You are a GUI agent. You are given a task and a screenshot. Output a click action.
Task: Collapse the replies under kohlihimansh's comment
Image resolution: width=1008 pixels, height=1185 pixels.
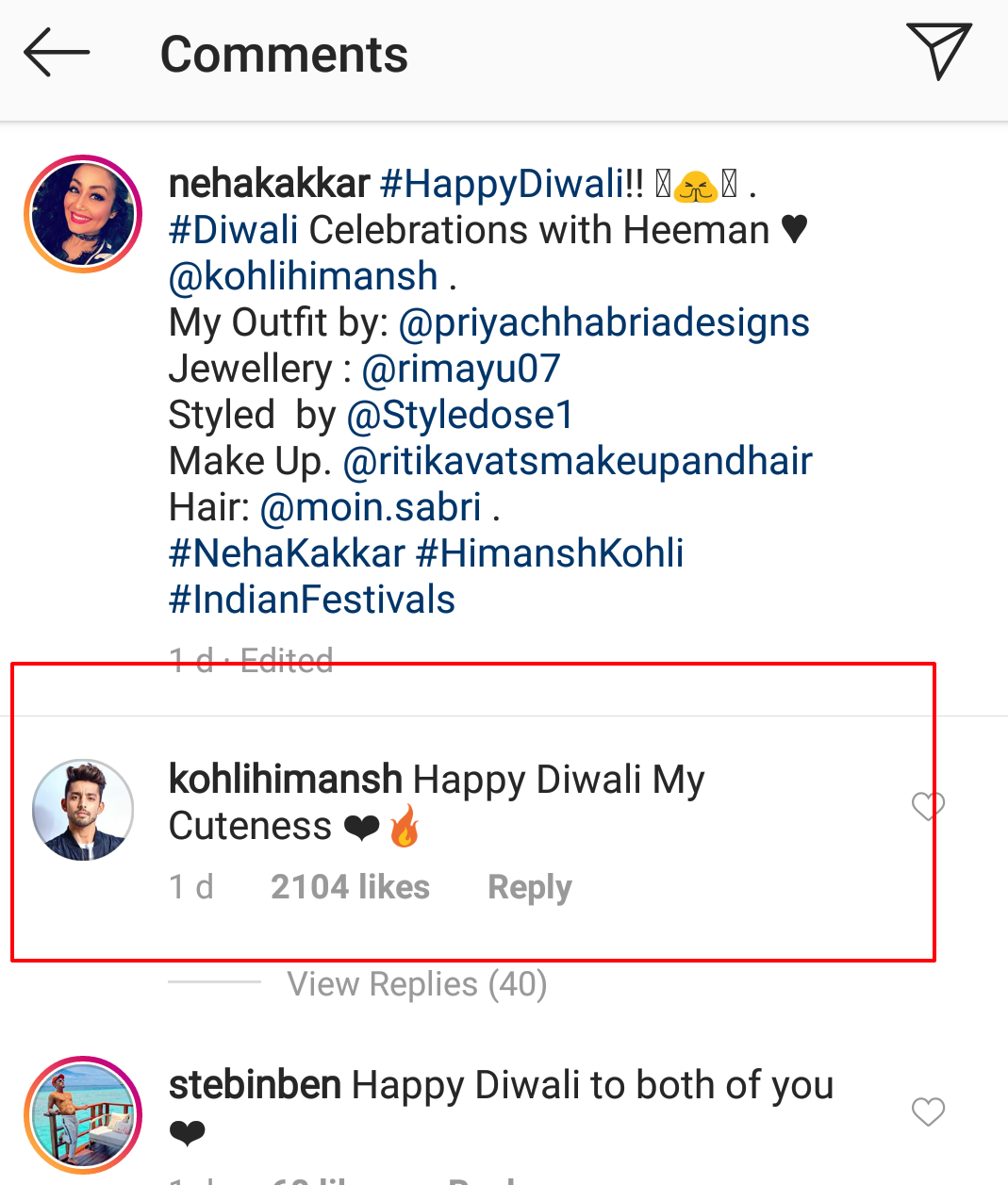416,984
